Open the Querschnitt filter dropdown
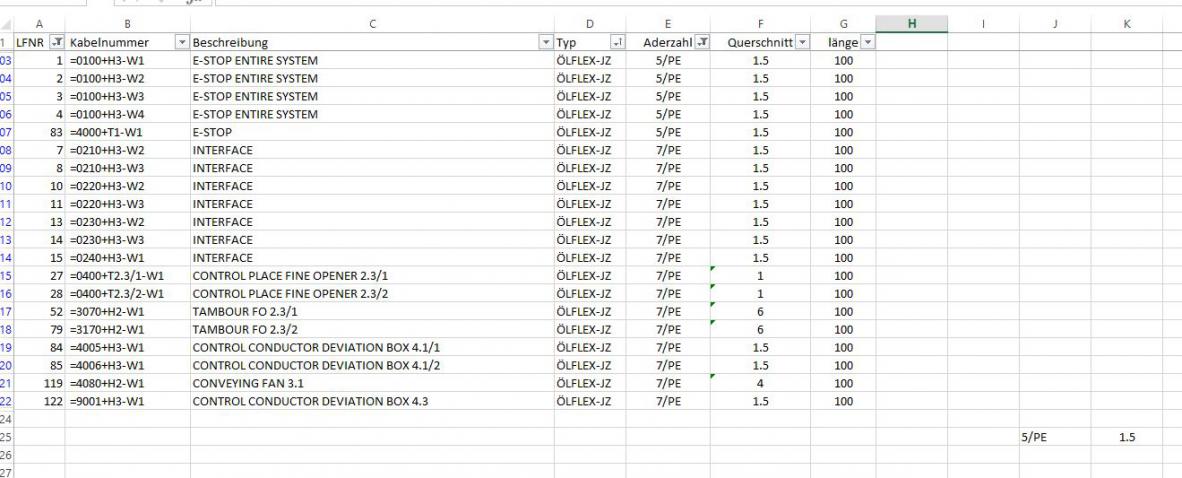Screen dimensions: 1182x478 pos(802,42)
